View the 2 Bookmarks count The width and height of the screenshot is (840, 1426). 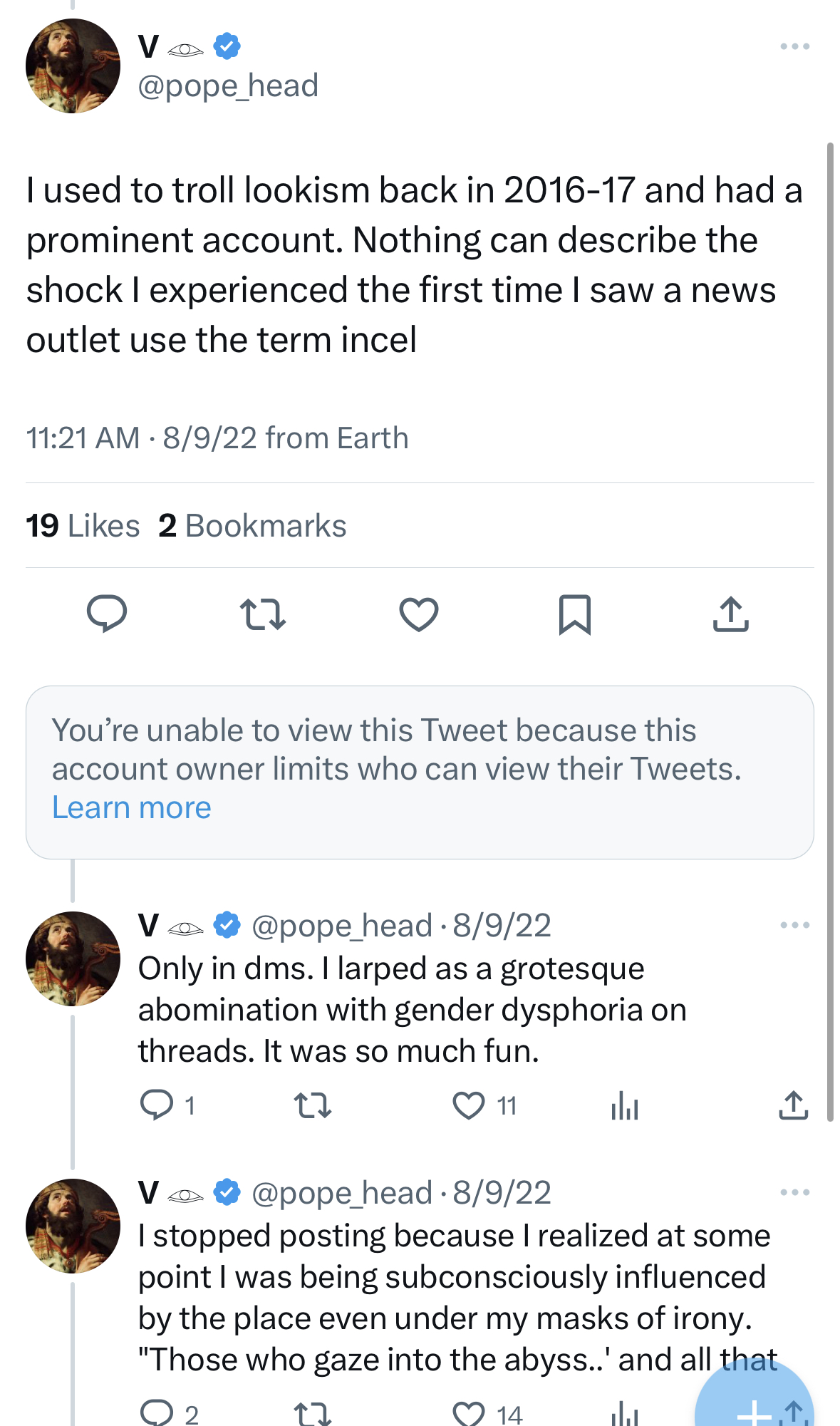[252, 526]
